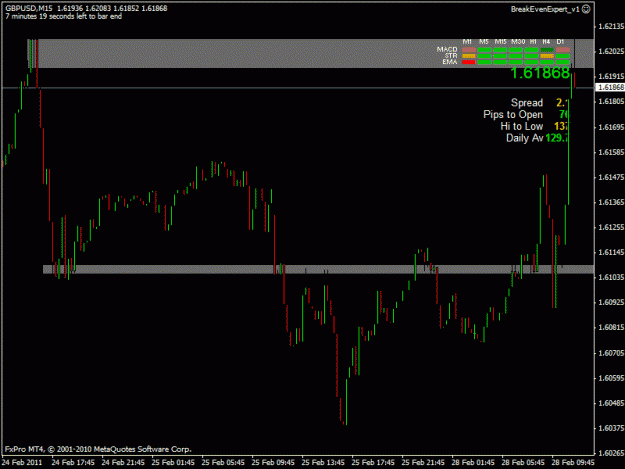Click the 1.60595 price axis label
Image resolution: width=625 pixels, height=469 pixels.
pos(611,378)
